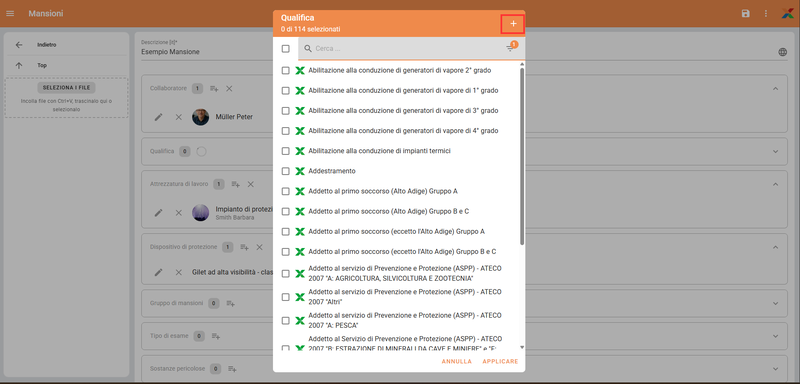Clear Attrezzatura di lavoro with X icon
The height and width of the screenshot is (384, 800).
251,184
